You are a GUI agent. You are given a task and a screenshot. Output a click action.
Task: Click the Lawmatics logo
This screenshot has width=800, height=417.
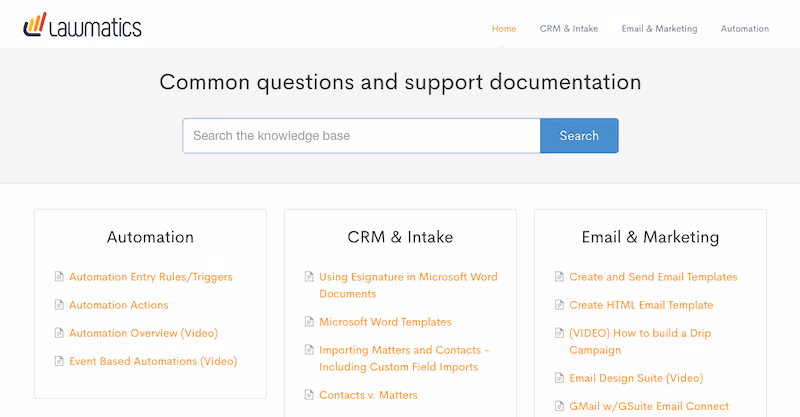coord(82,26)
